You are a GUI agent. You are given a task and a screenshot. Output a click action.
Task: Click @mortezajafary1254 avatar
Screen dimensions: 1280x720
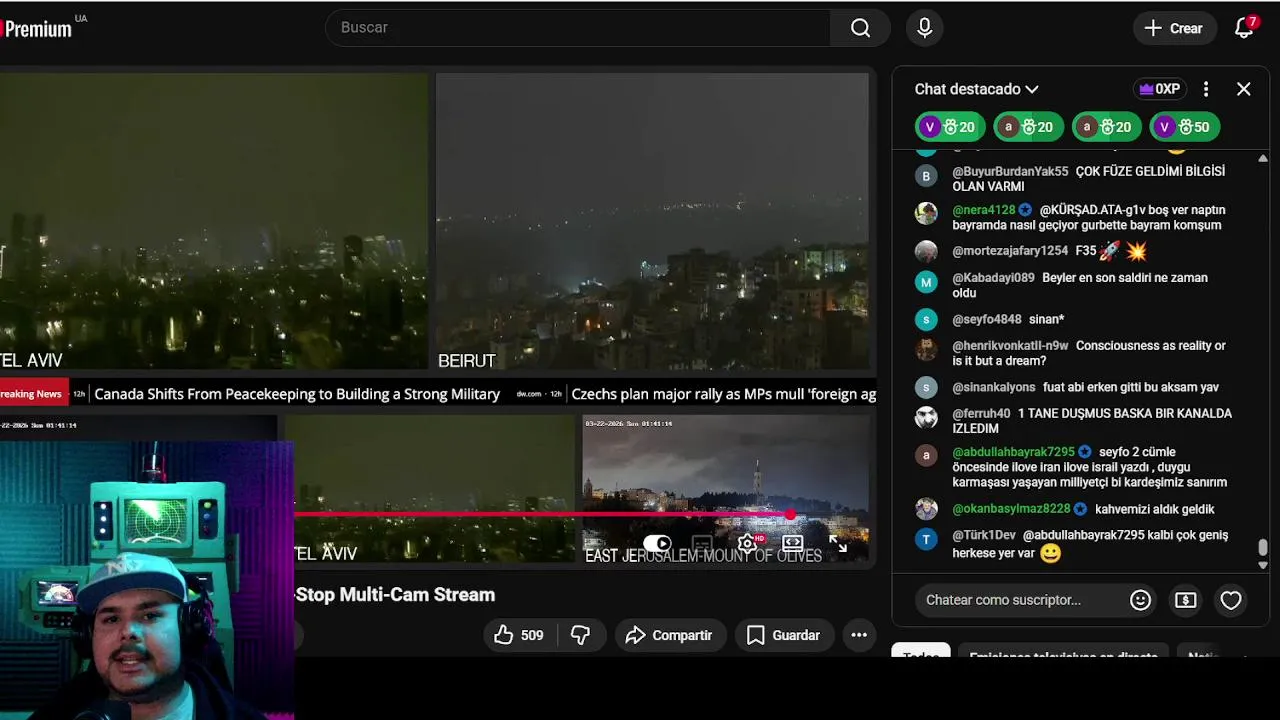[926, 251]
